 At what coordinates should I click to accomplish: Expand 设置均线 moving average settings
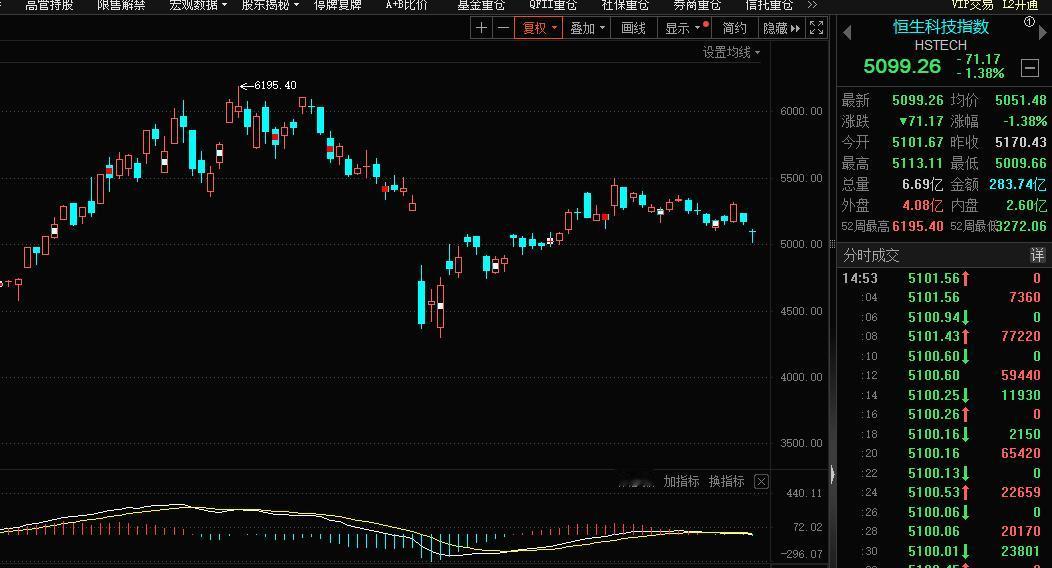tap(731, 52)
